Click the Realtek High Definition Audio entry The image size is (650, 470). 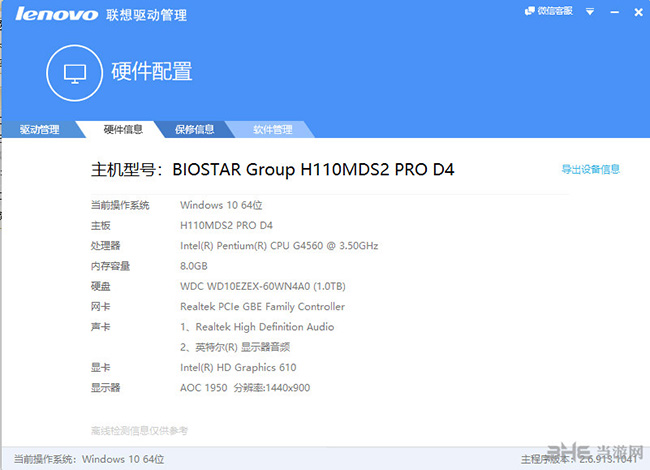[257, 327]
